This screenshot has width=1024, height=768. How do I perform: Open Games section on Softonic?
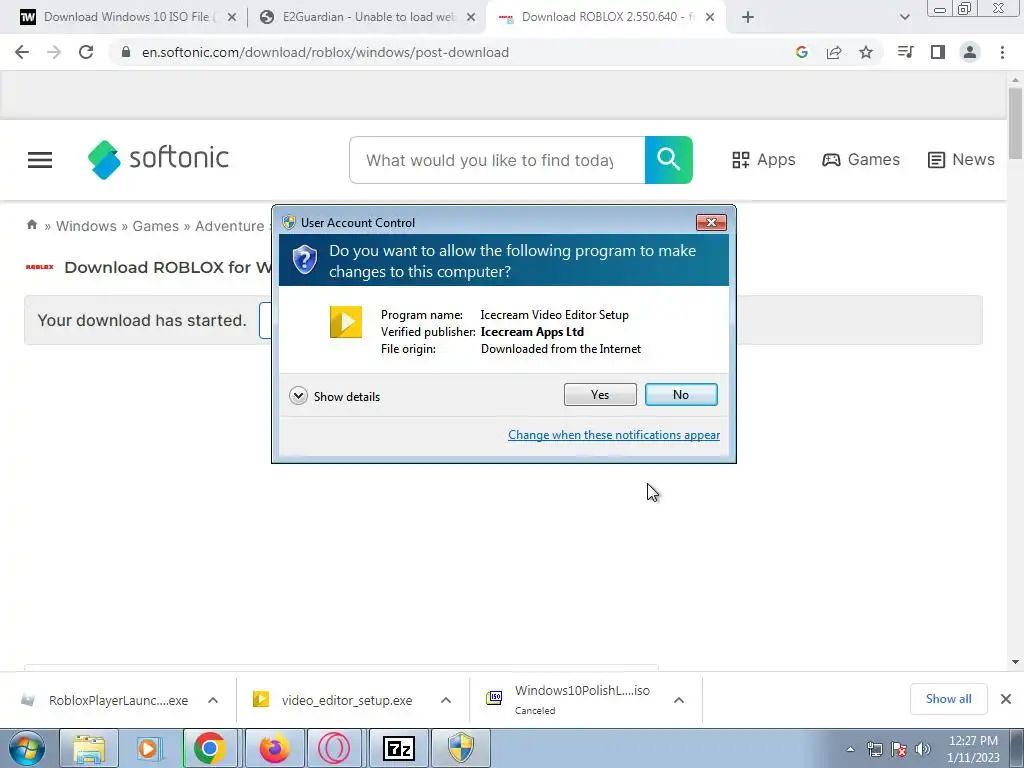(x=861, y=160)
